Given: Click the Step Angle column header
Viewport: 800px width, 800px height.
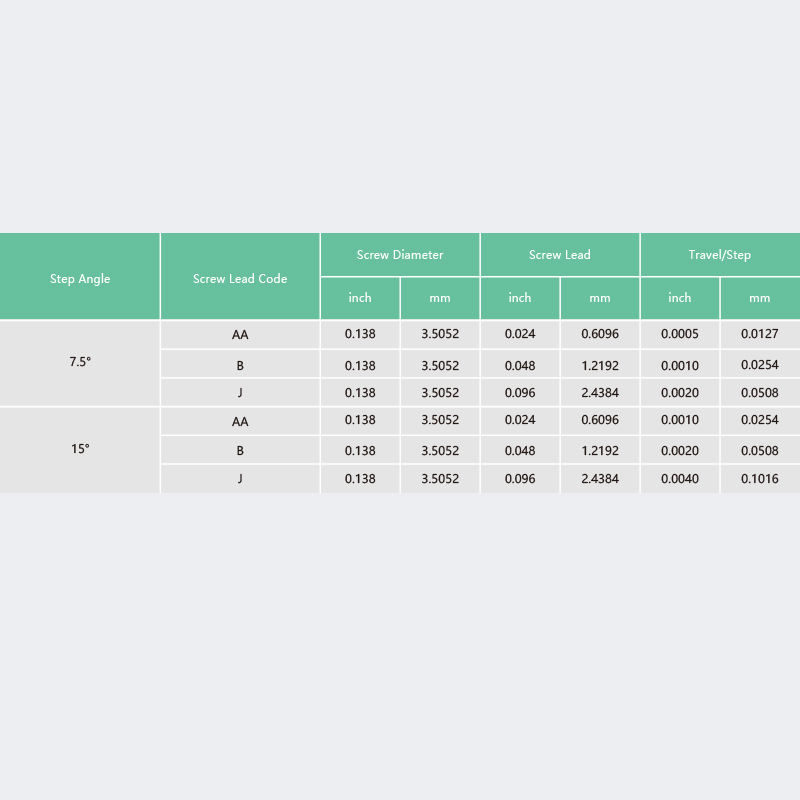Looking at the screenshot, I should [80, 278].
